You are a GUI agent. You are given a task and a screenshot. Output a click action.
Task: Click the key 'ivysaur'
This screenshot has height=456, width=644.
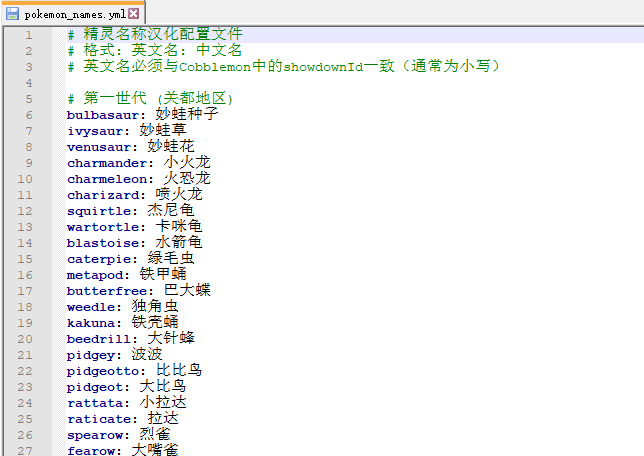[x=94, y=131]
